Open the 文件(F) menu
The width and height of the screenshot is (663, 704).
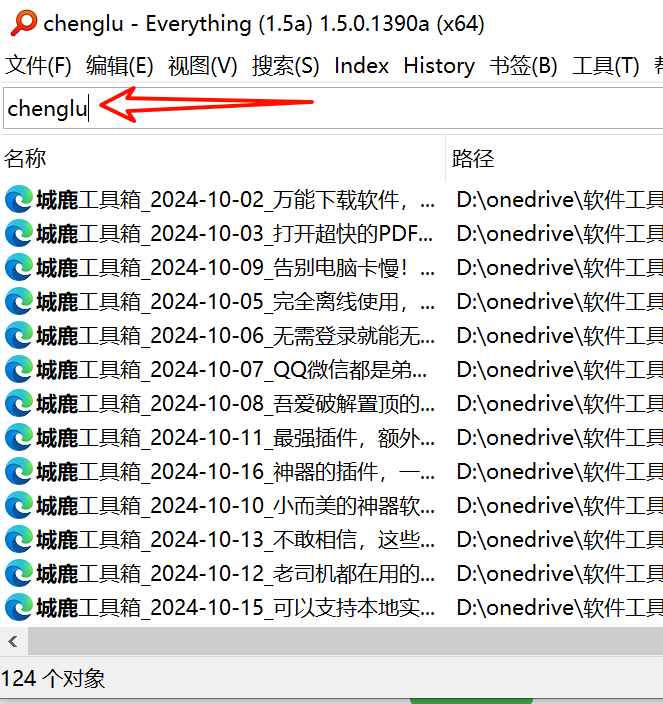click(38, 66)
